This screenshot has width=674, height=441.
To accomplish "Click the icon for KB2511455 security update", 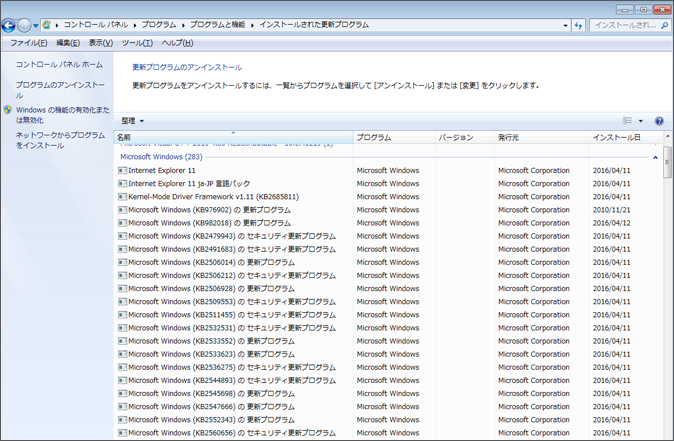I will tap(123, 315).
